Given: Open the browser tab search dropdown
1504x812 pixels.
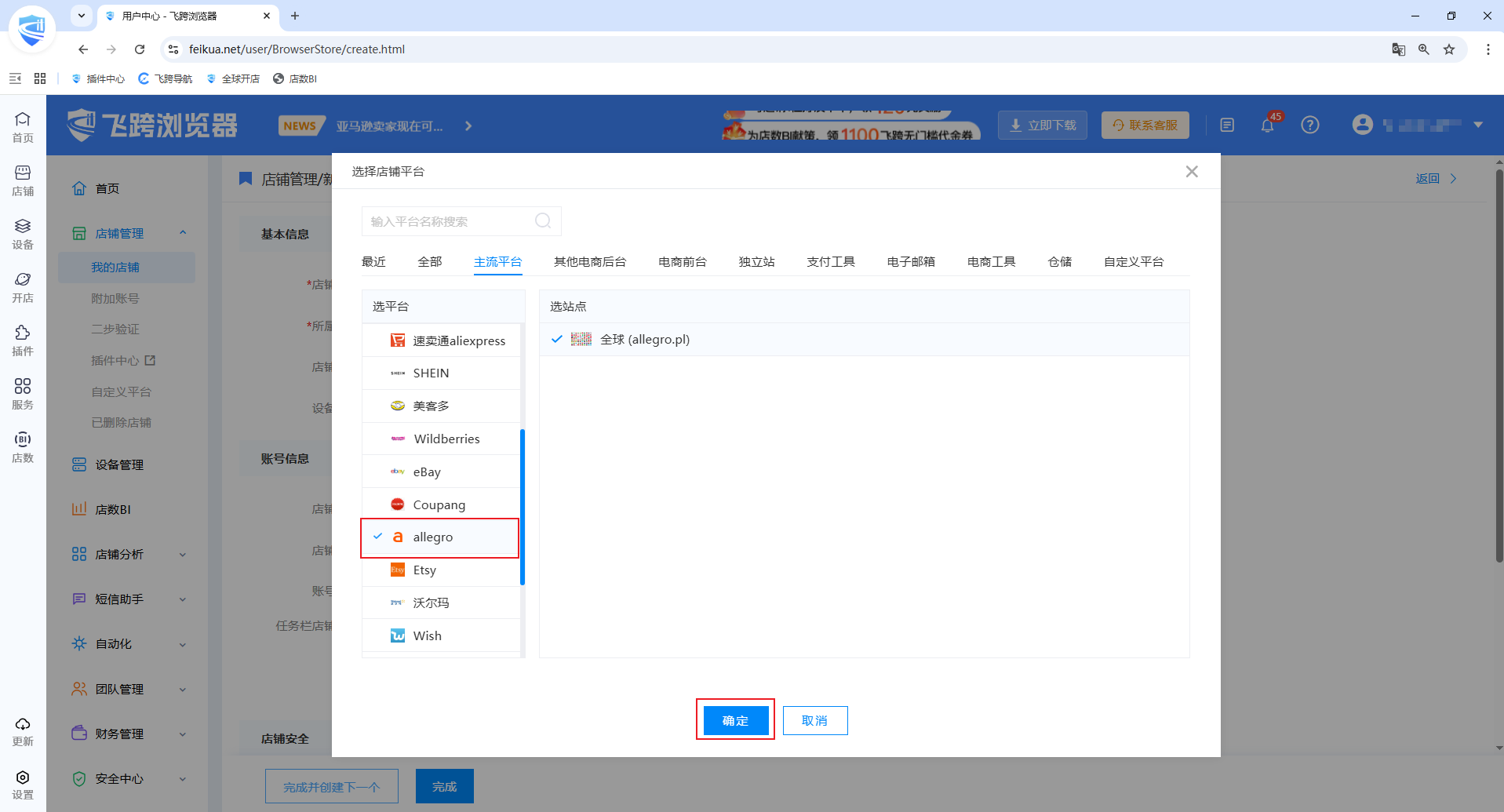Looking at the screenshot, I should point(81,16).
